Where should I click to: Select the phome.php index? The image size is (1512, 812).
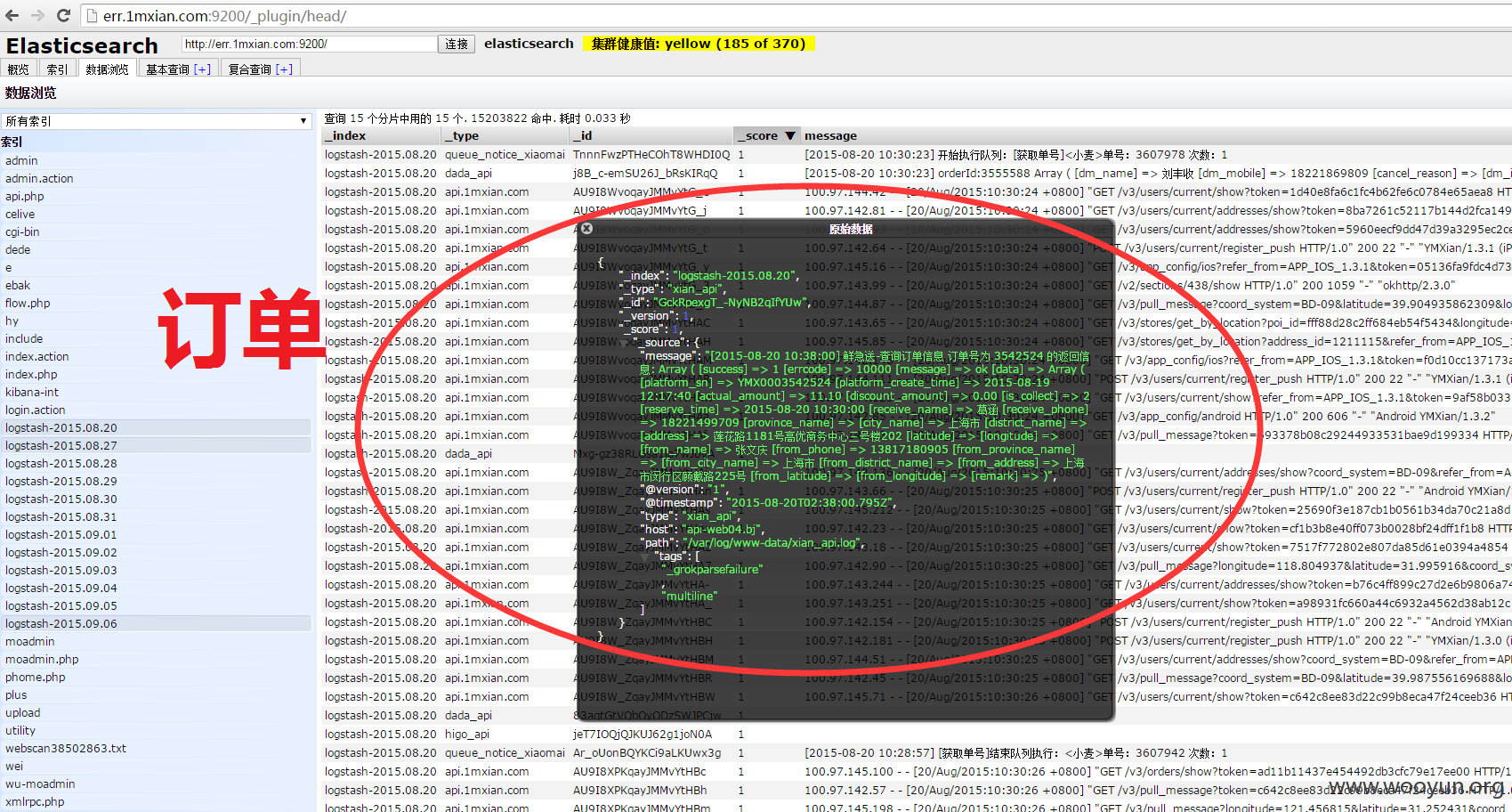[x=156, y=678]
